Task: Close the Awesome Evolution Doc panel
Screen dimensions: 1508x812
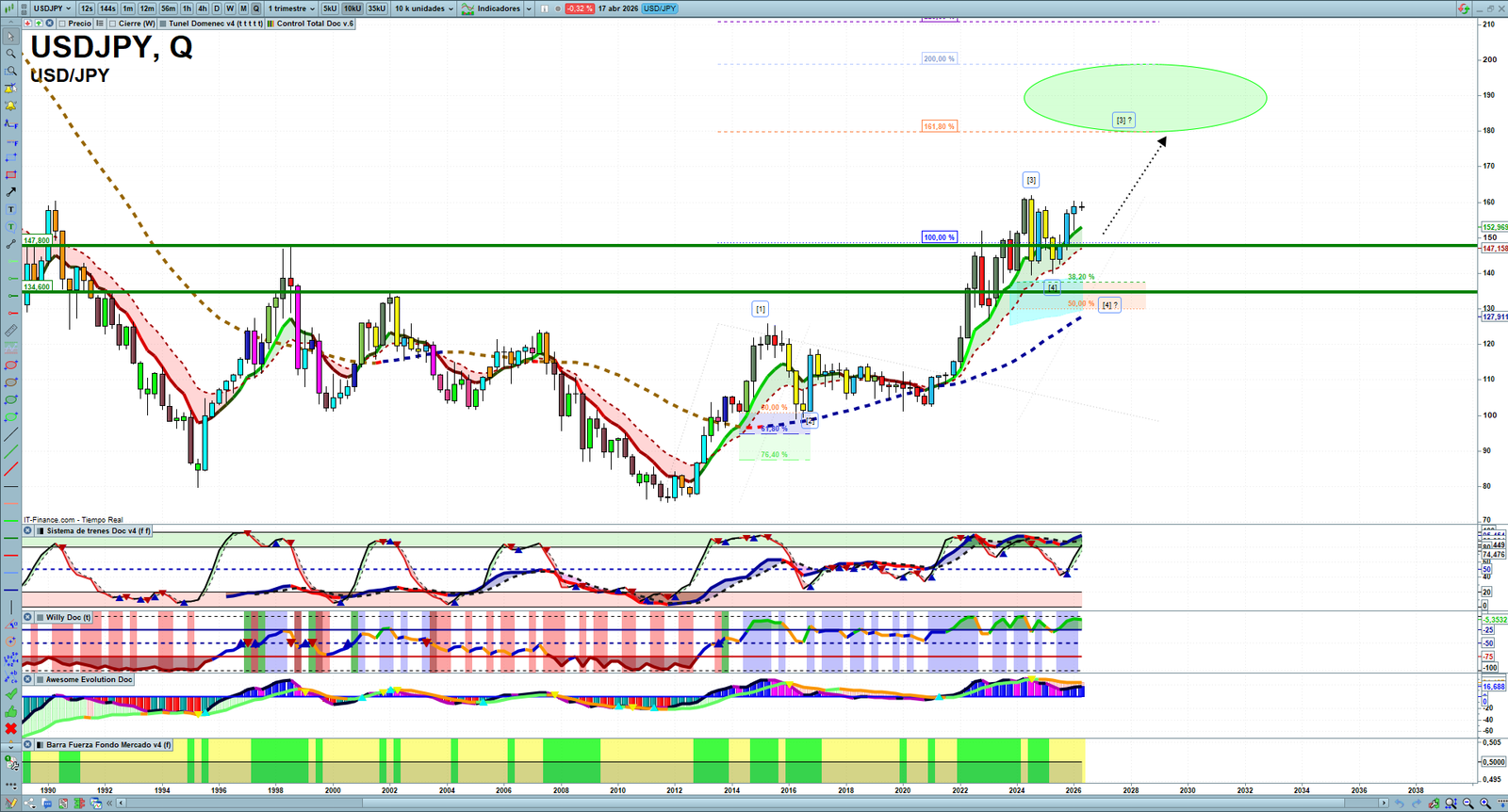Action: coord(28,679)
